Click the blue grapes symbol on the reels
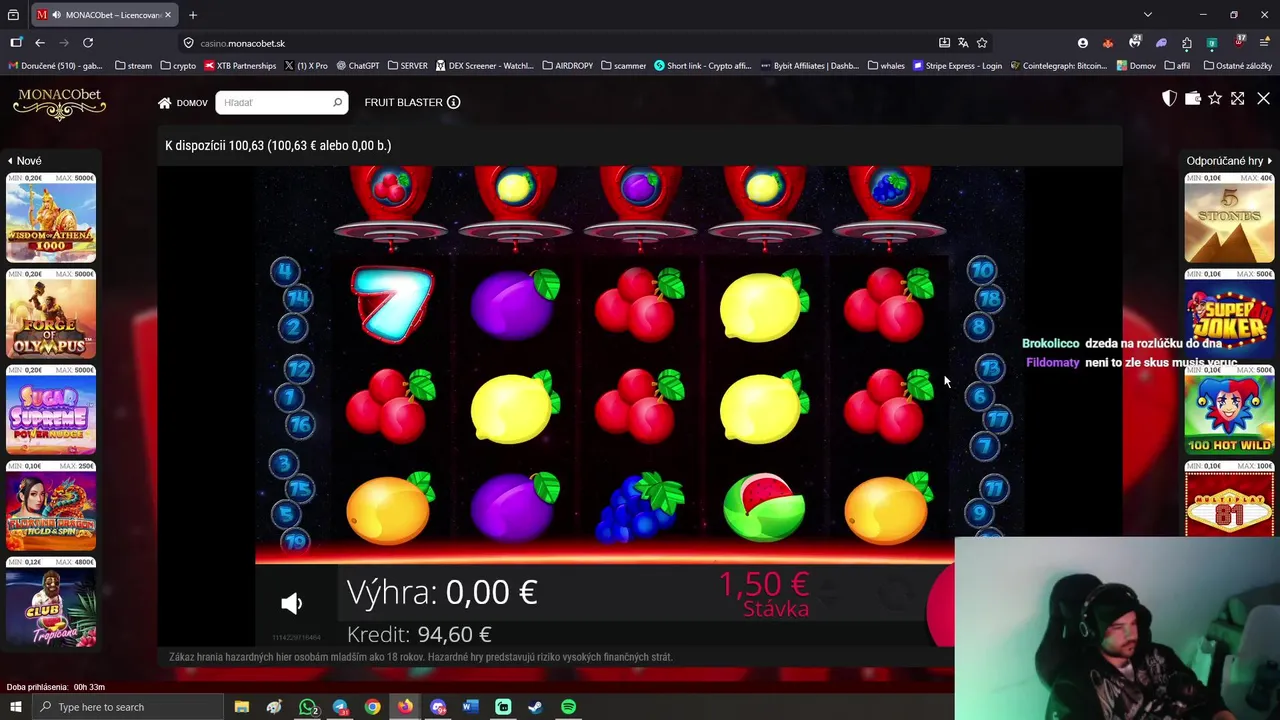This screenshot has height=720, width=1280. [640, 508]
